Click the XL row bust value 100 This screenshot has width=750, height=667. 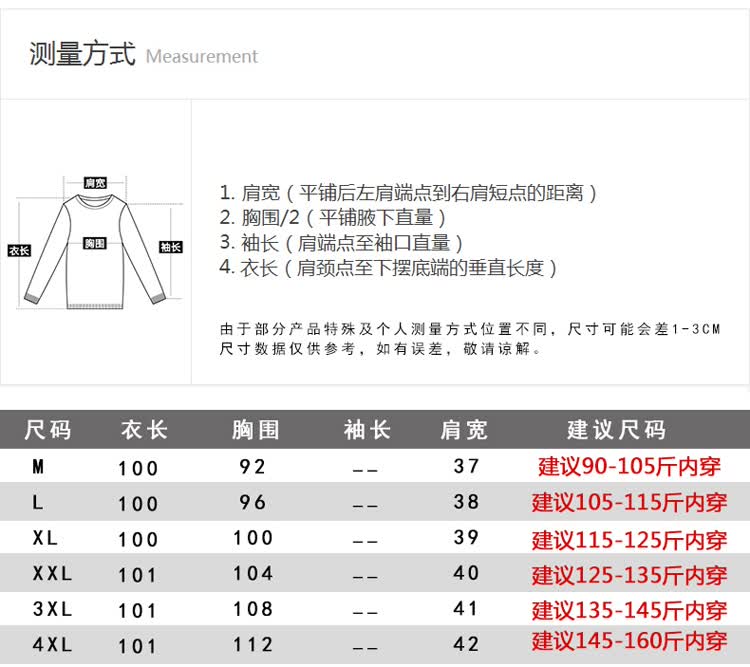(x=253, y=538)
